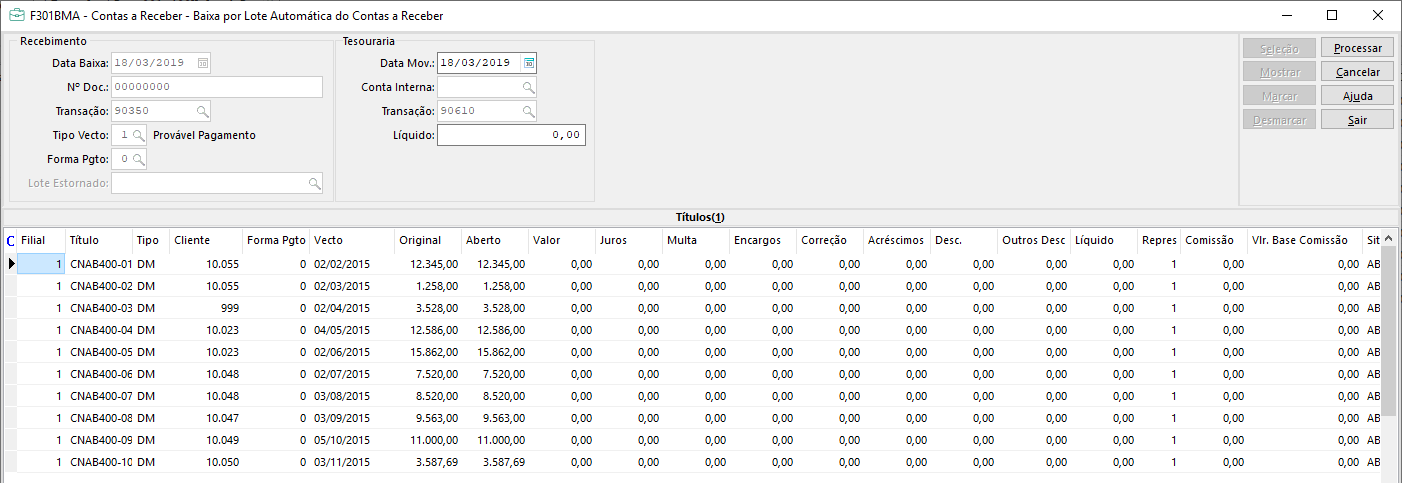Click the Processar button
Screen dimensions: 1402x483
pyautogui.click(x=1357, y=48)
